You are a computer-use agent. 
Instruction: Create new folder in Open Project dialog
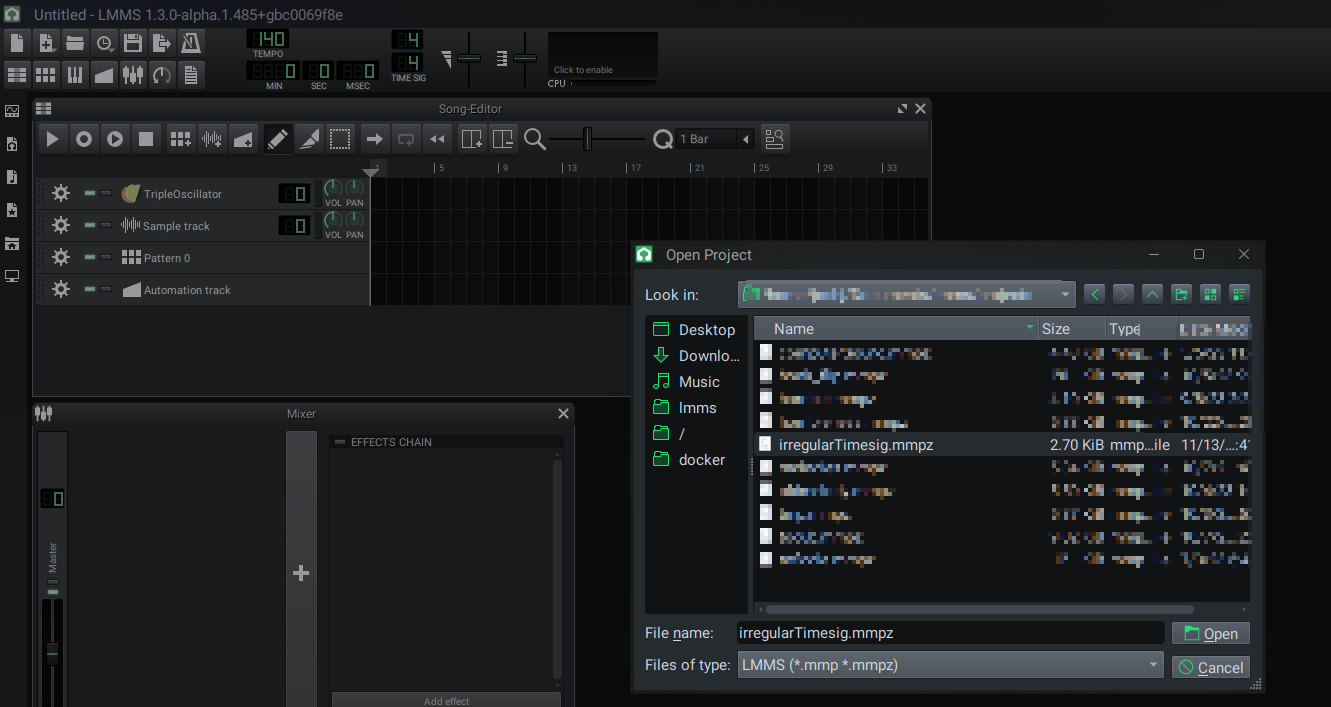pos(1182,294)
